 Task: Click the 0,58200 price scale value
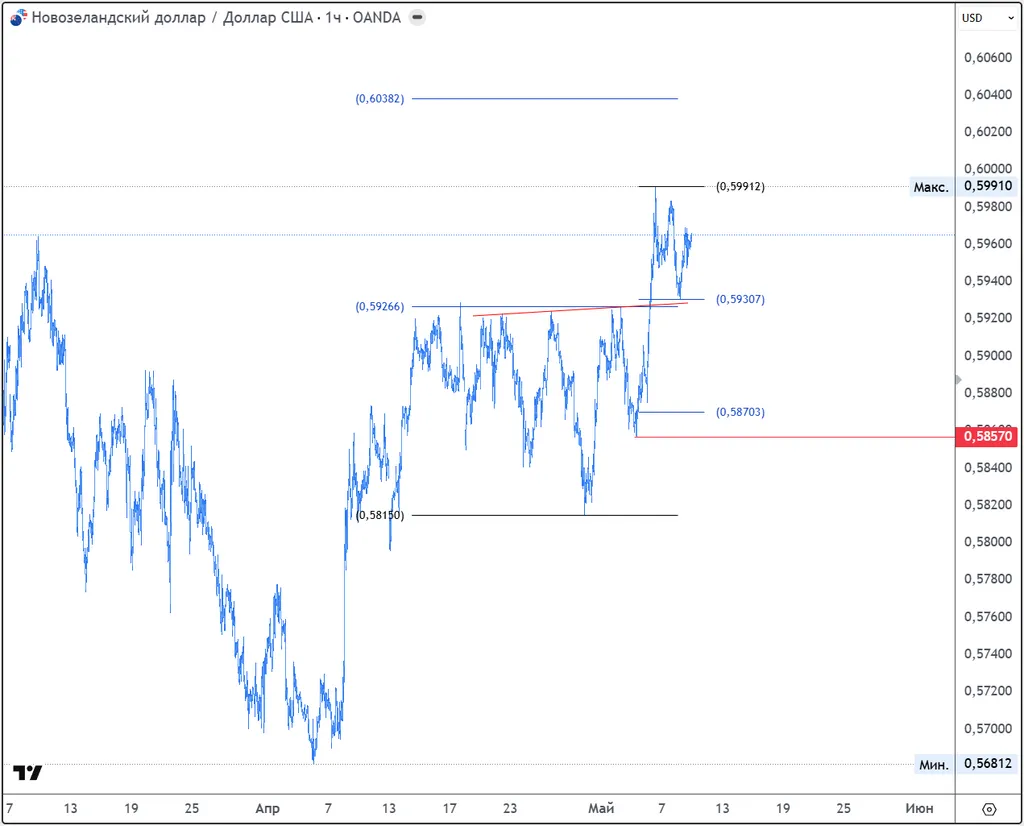987,505
